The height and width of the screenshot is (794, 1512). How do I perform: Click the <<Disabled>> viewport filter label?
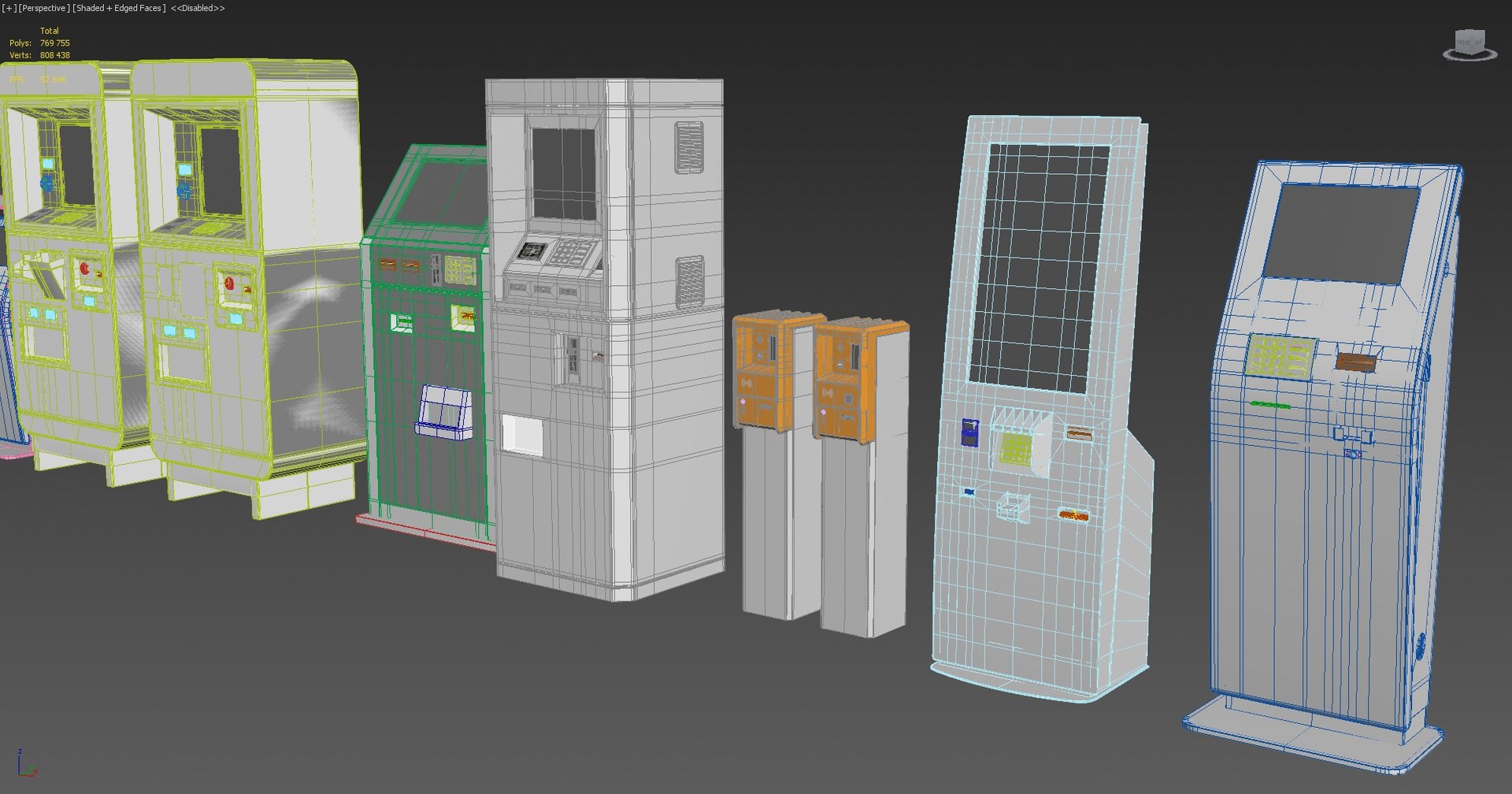(198, 8)
